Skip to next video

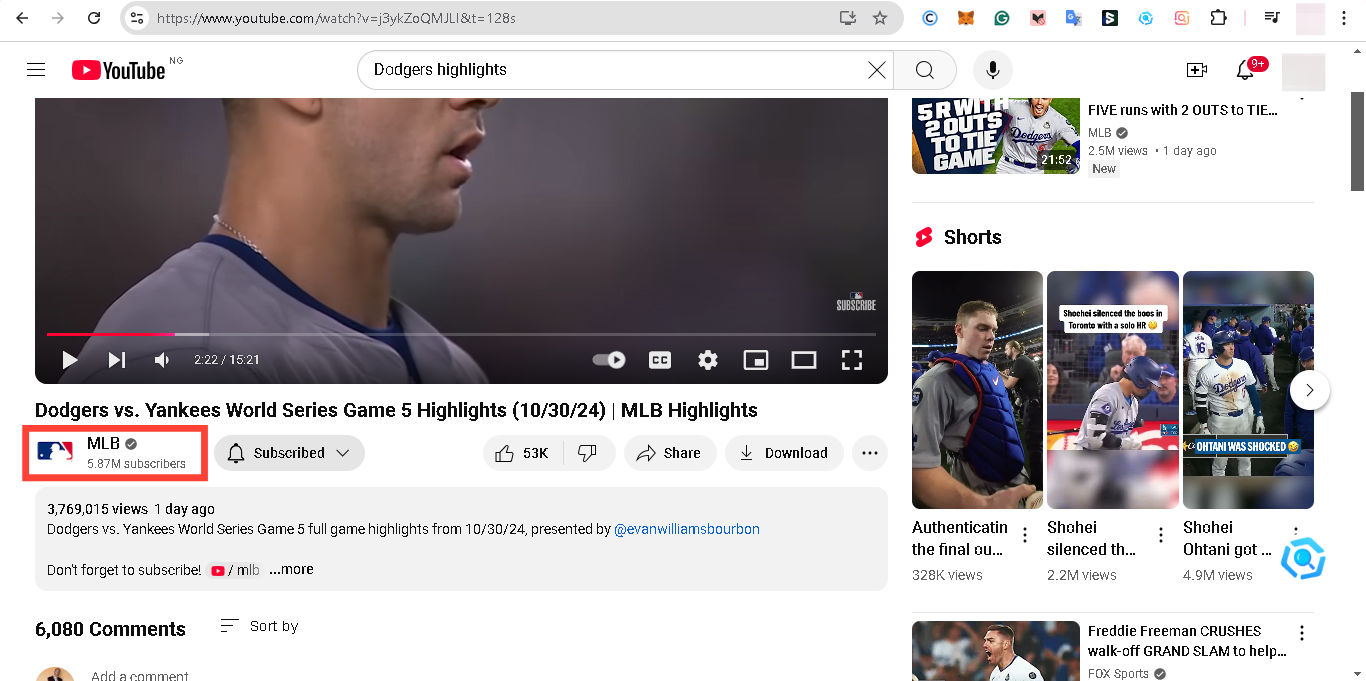pos(116,360)
